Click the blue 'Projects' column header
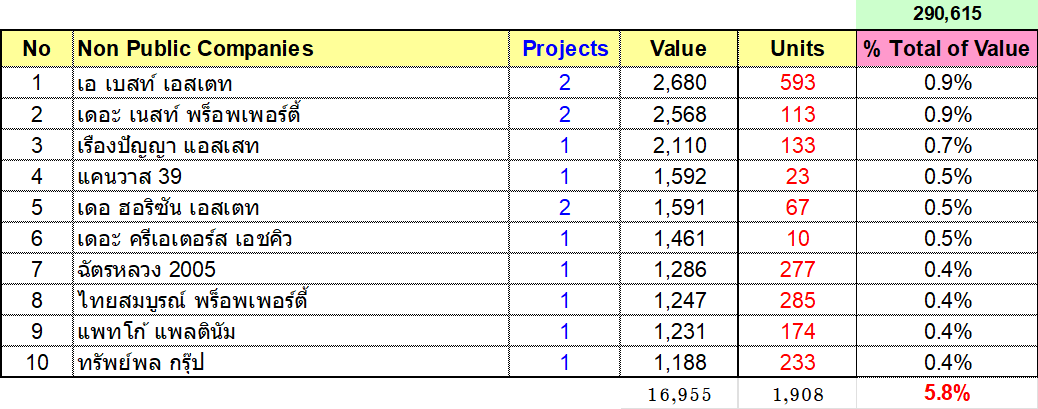This screenshot has height=409, width=1038. [565, 49]
